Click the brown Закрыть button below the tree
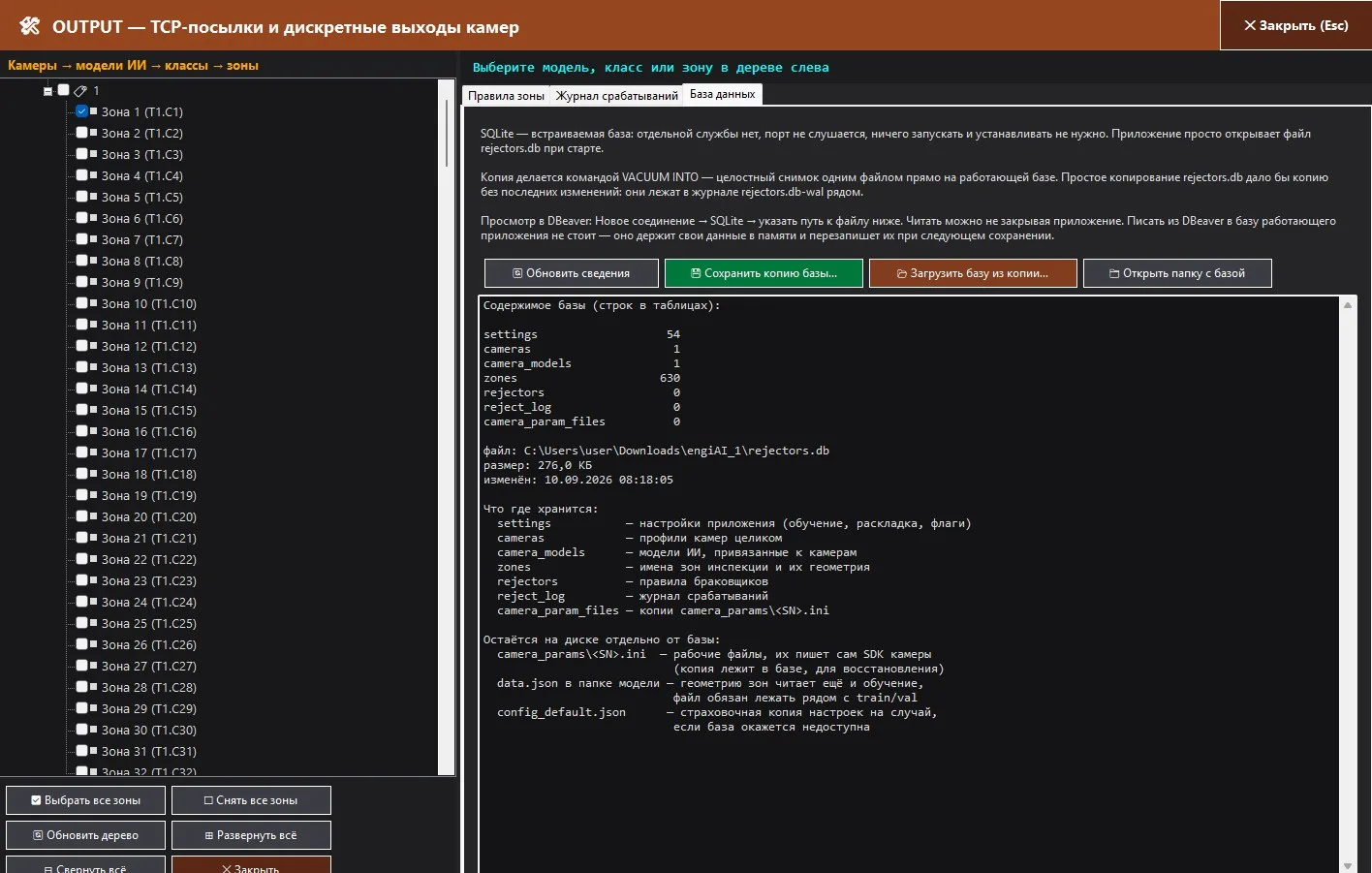This screenshot has height=873, width=1372. 251,864
